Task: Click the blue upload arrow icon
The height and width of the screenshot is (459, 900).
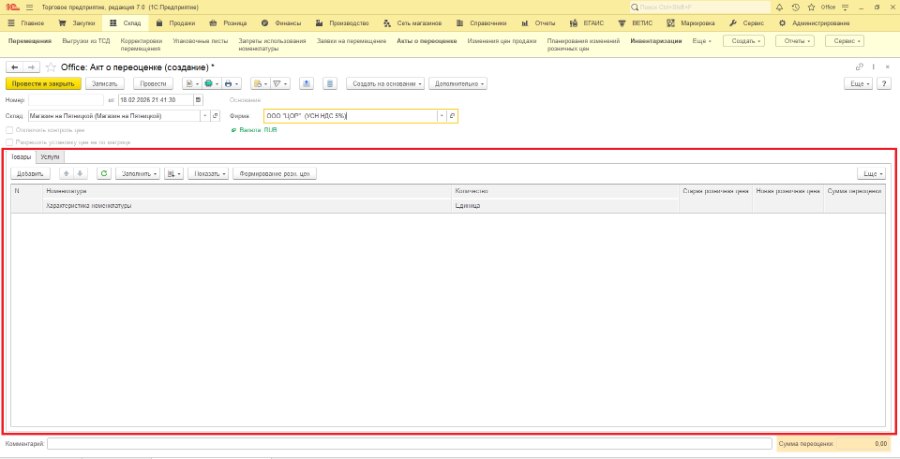Action: pyautogui.click(x=307, y=84)
